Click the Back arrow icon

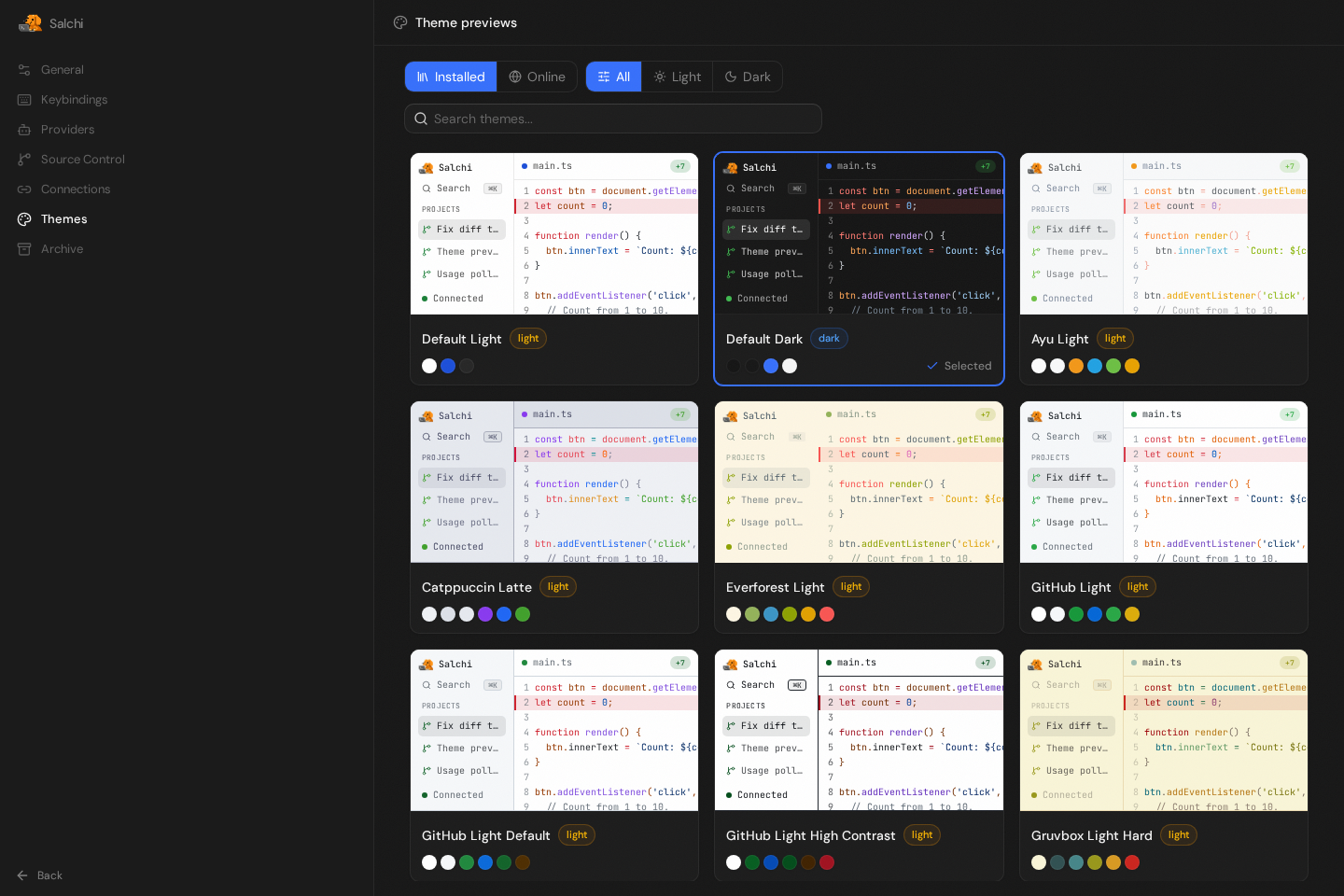click(22, 875)
